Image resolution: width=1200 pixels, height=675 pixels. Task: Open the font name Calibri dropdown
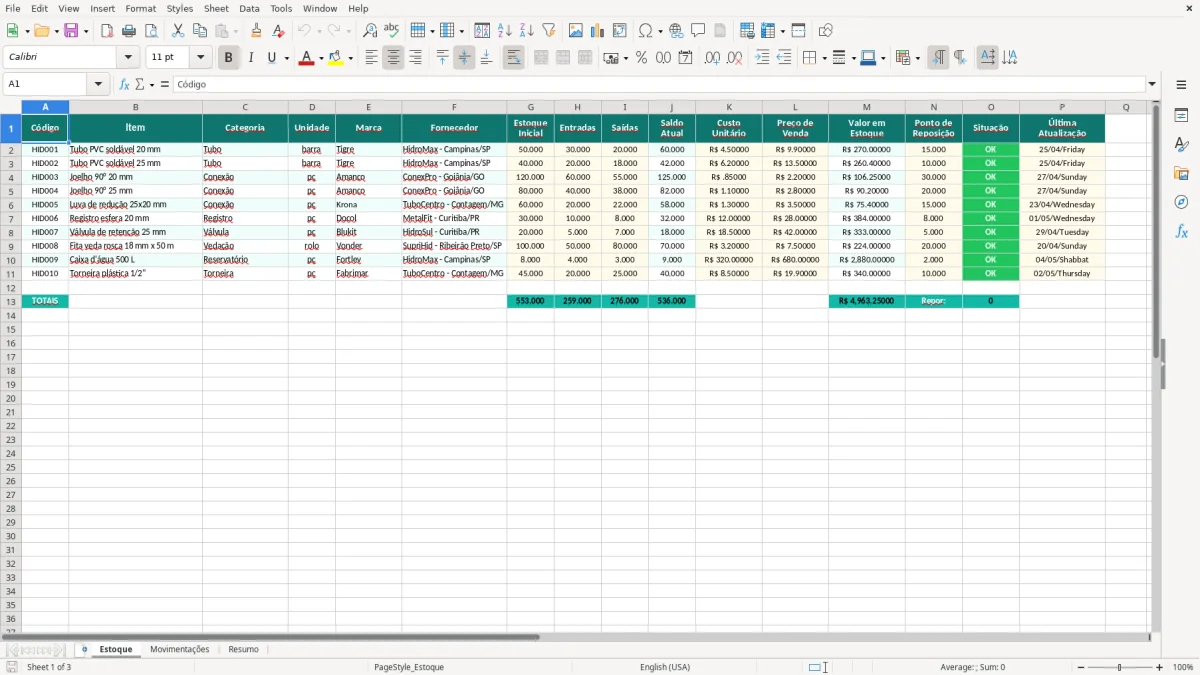click(x=128, y=58)
